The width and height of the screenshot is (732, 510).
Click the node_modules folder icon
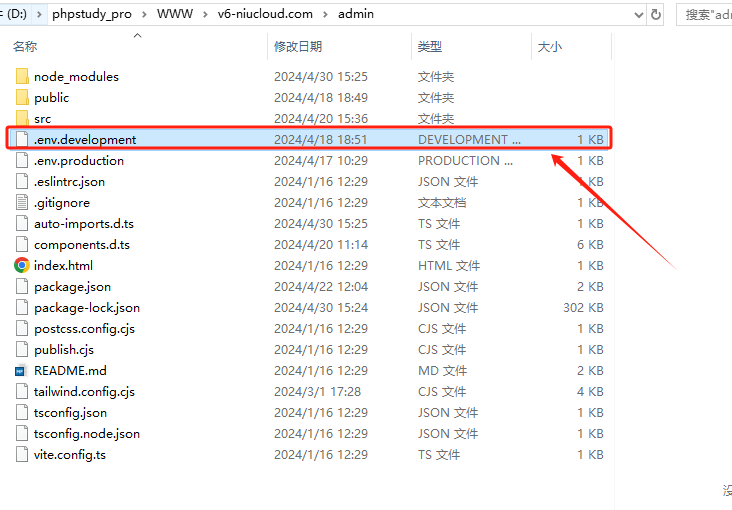coord(22,76)
